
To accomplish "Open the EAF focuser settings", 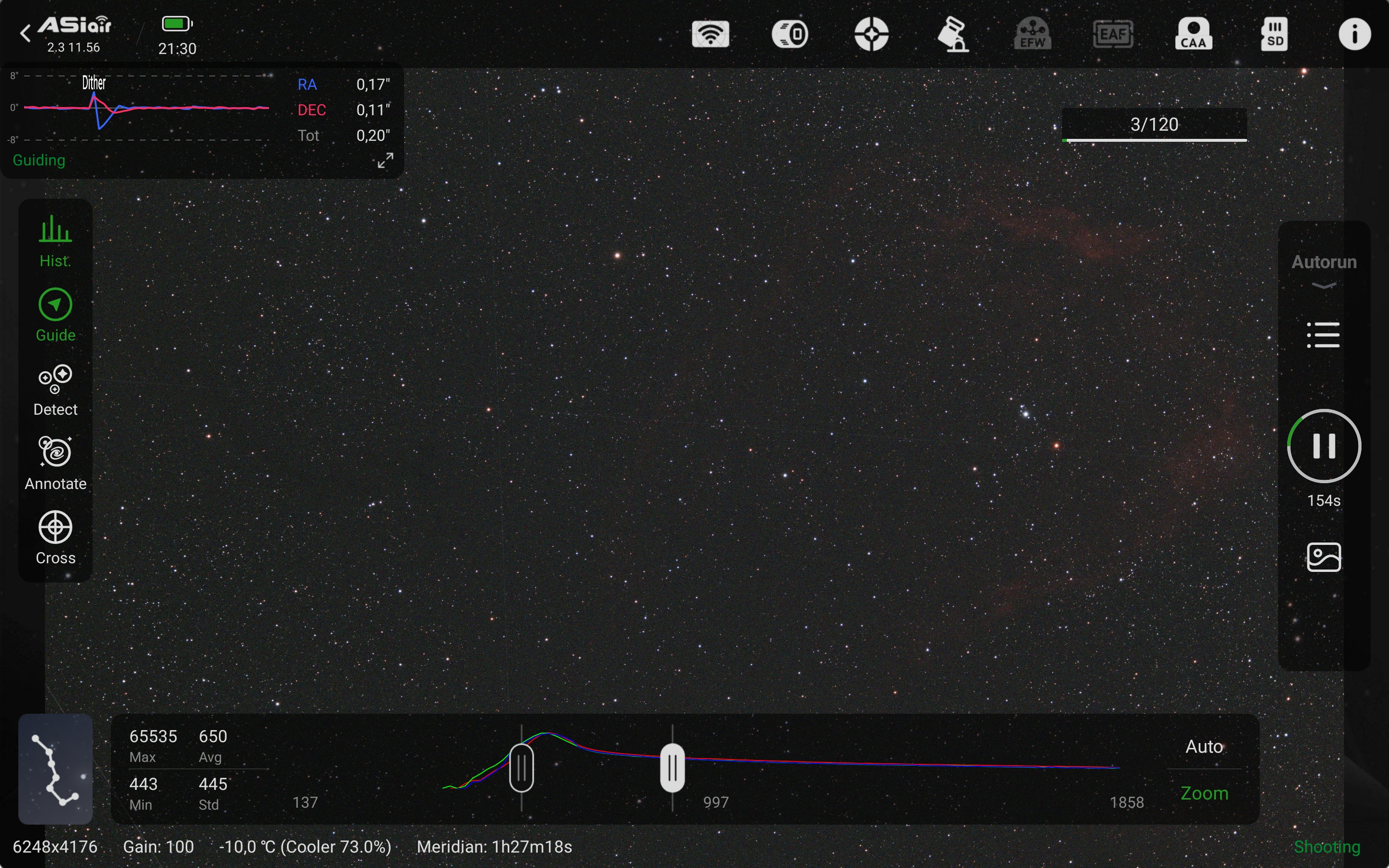I will [1113, 34].
